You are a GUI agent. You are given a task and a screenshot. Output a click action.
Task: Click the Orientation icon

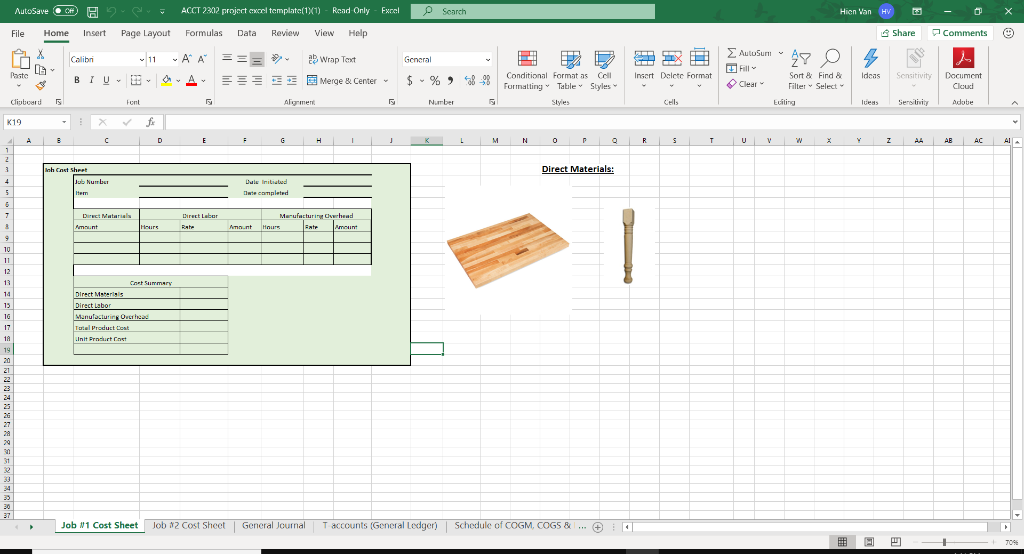277,59
